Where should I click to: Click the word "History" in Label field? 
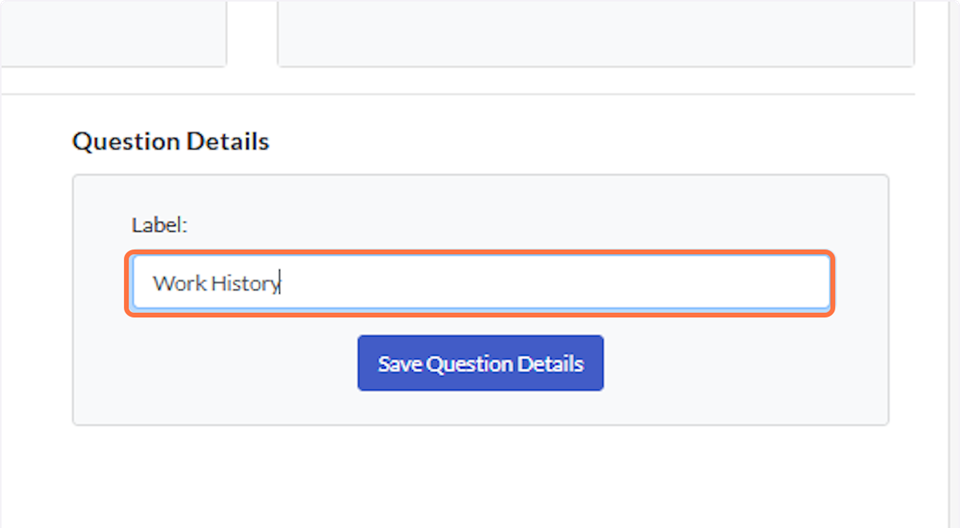click(x=245, y=284)
